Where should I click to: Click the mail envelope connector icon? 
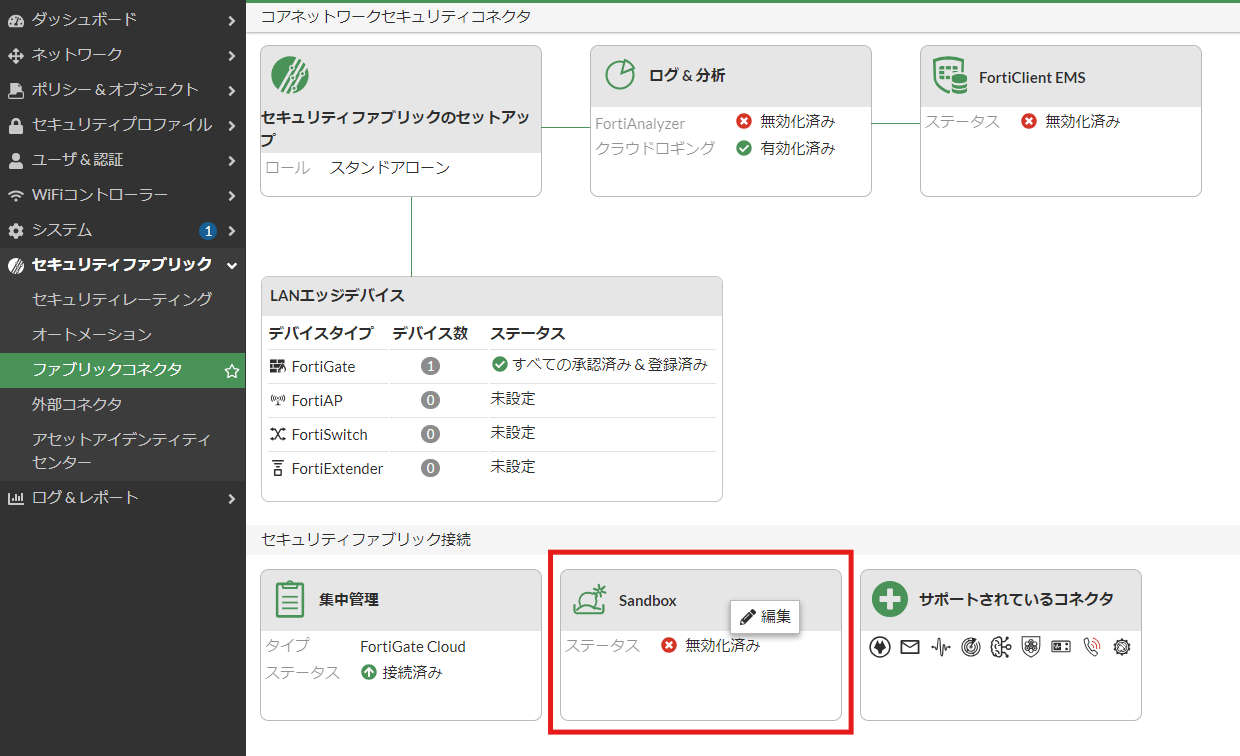coord(910,647)
